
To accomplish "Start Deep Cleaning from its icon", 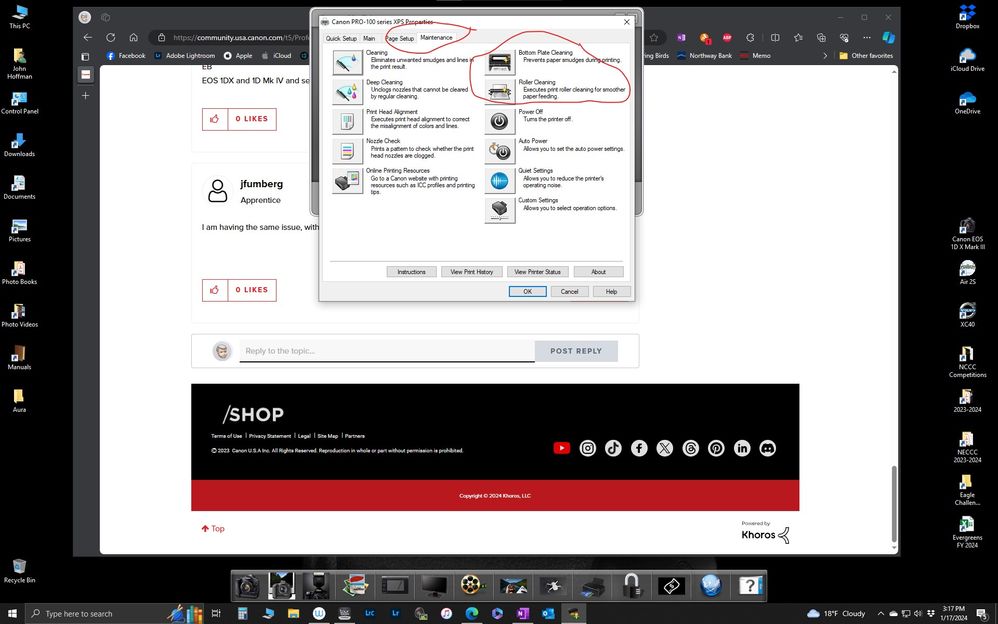I will [x=347, y=90].
